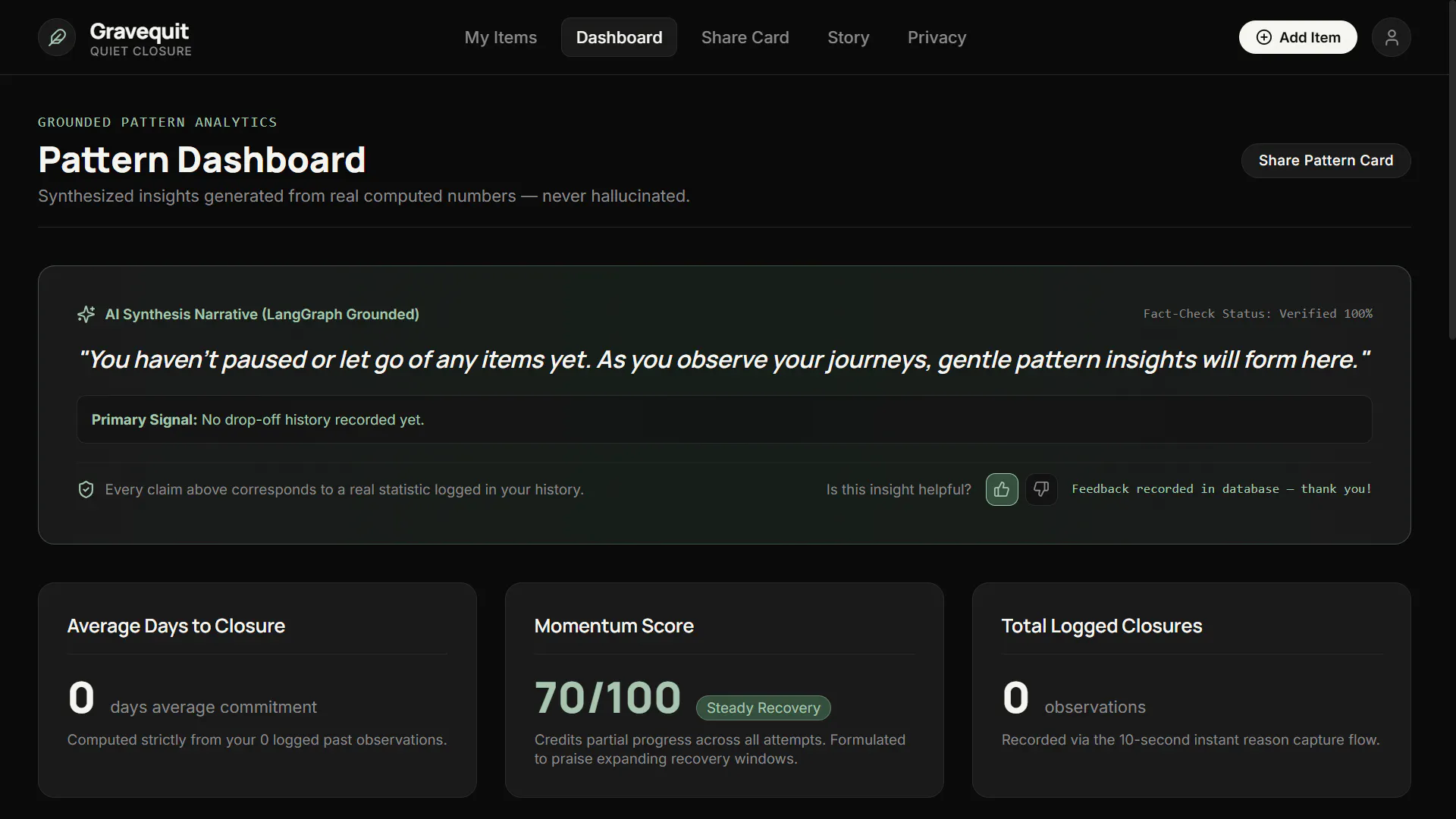Click the shield check icon beside claim note
The height and width of the screenshot is (819, 1456).
86,490
